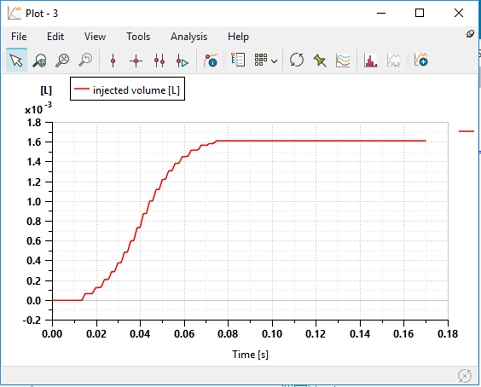Click the 0.08 tick label on time axis

tap(228, 334)
